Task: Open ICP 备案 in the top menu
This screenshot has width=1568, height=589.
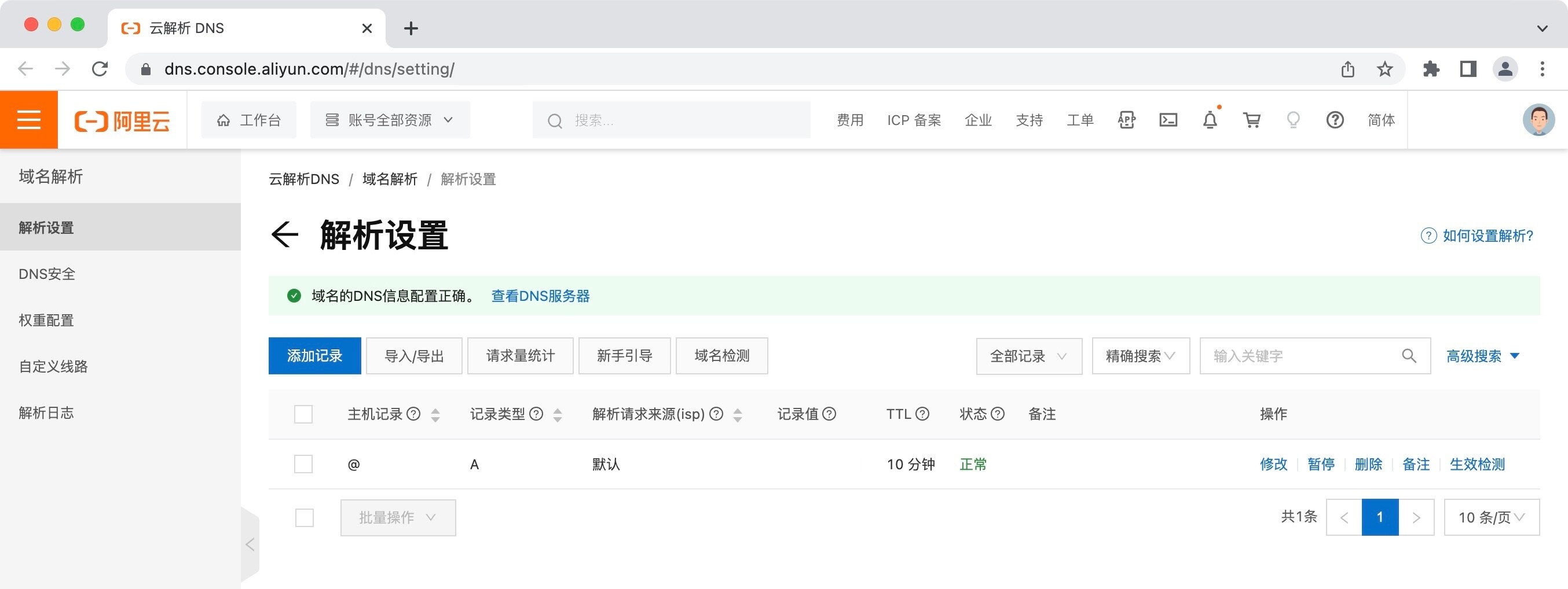Action: (913, 120)
